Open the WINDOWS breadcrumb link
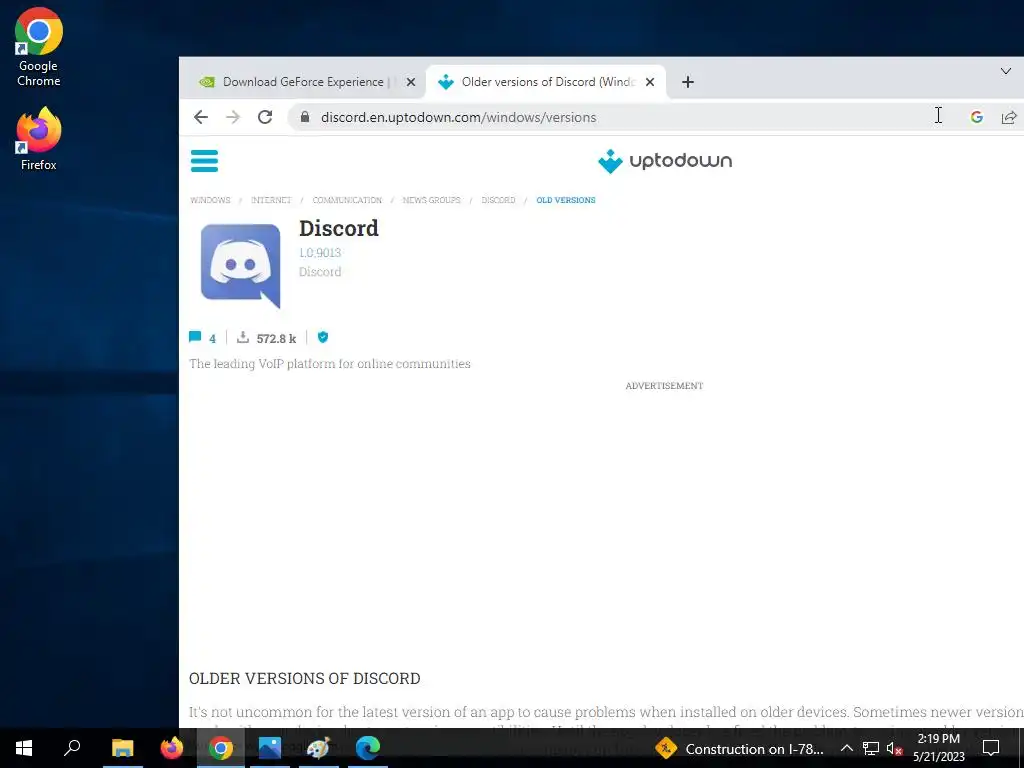Viewport: 1024px width, 768px height. click(210, 200)
